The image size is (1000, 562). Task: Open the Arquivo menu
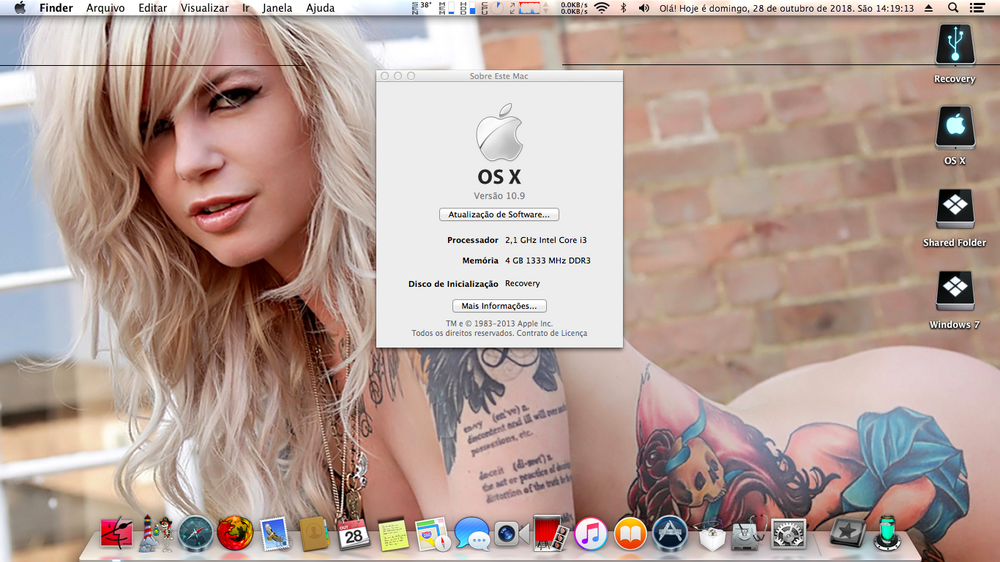pyautogui.click(x=105, y=8)
